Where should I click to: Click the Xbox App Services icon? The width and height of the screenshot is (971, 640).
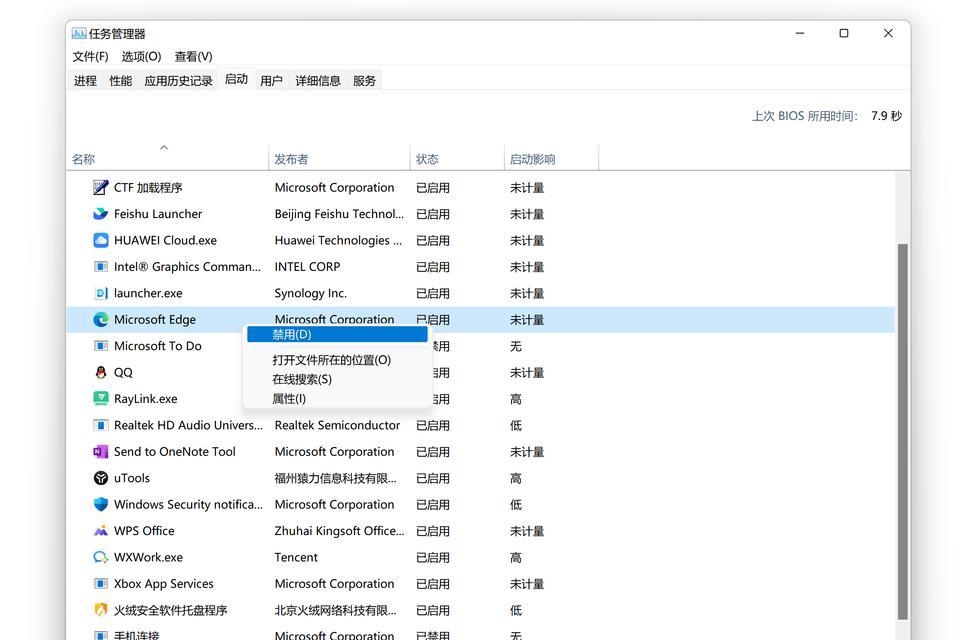(x=100, y=584)
